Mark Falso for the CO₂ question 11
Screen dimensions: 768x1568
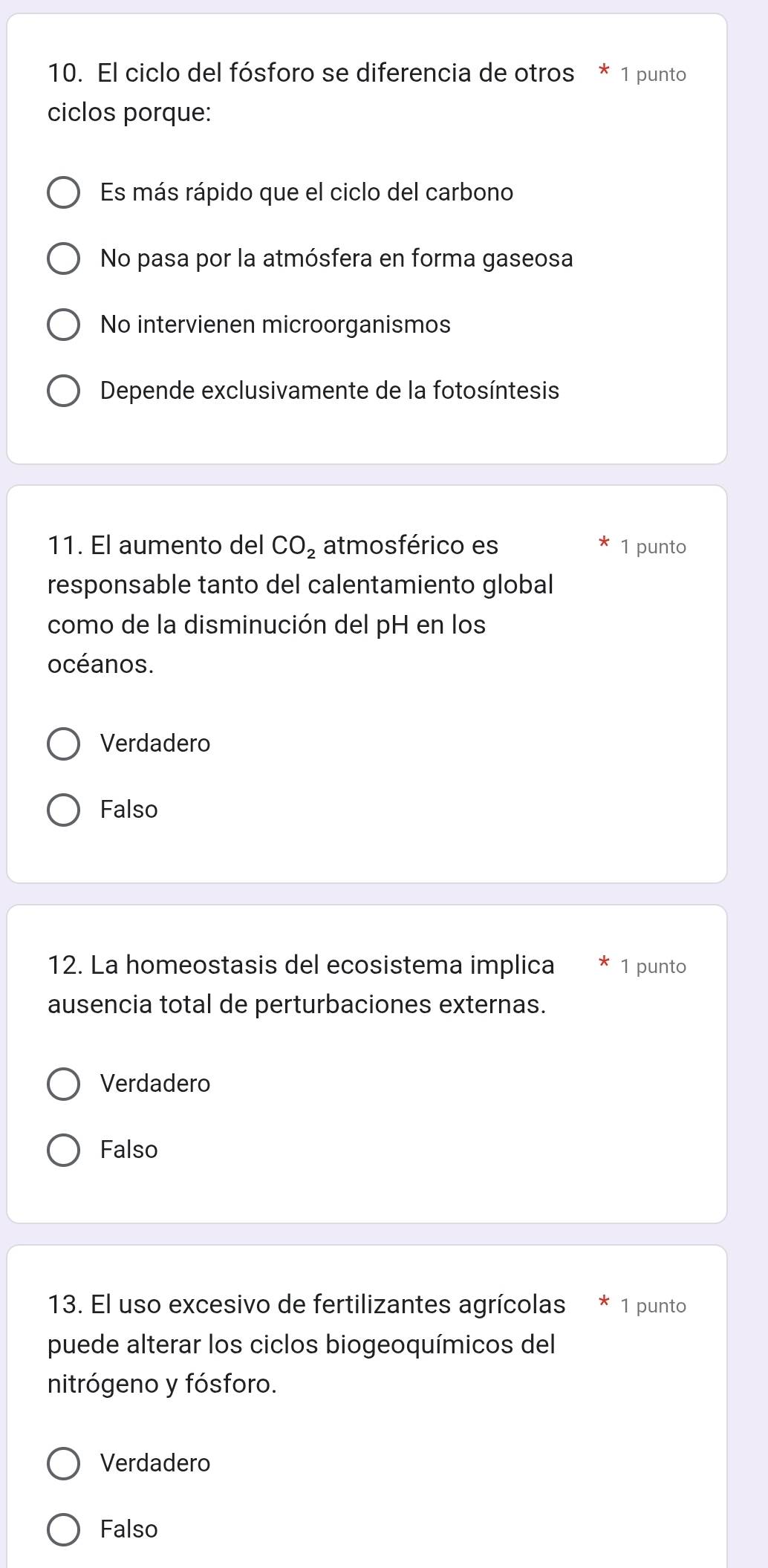point(64,810)
